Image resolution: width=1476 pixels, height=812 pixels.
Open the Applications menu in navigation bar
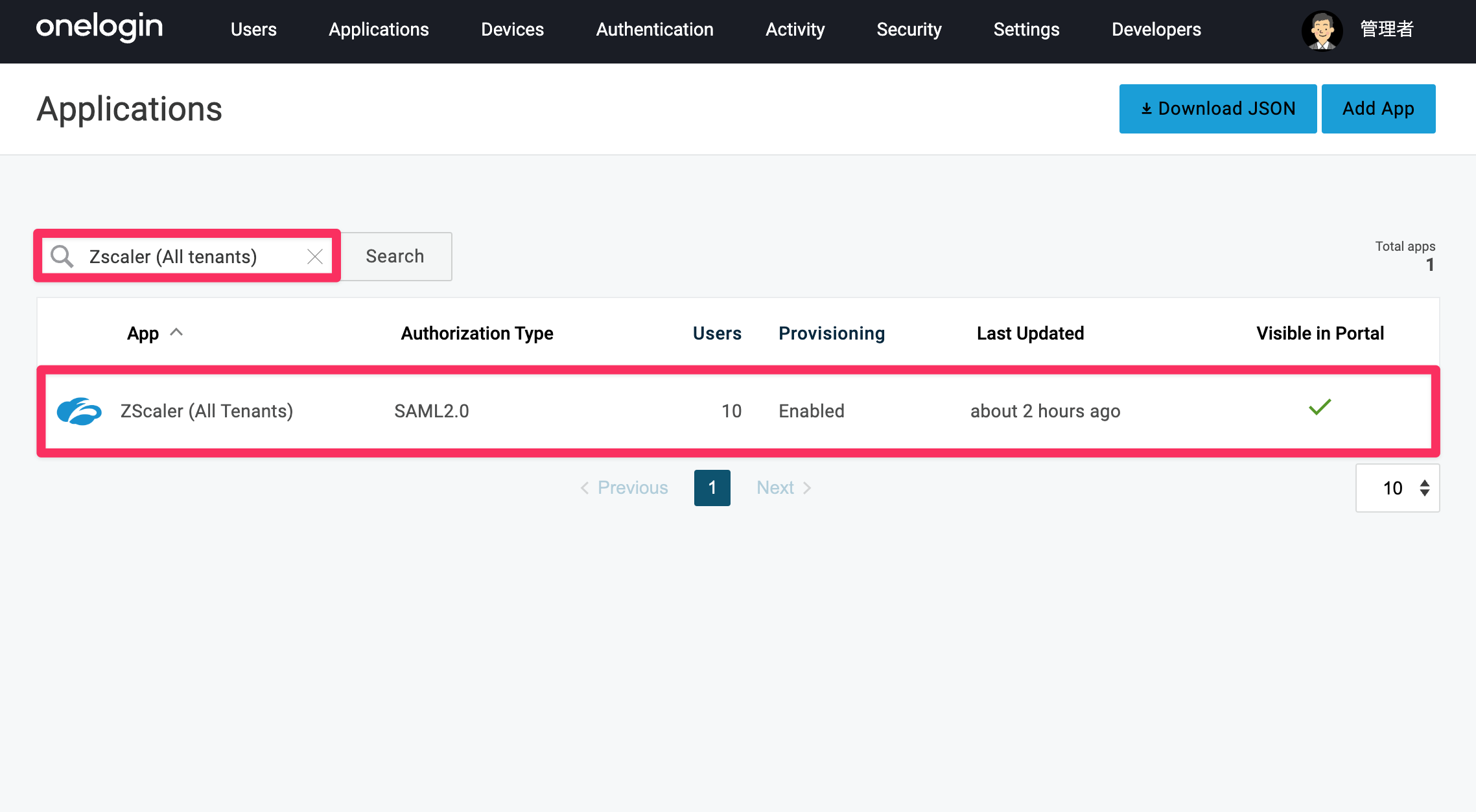(x=379, y=29)
